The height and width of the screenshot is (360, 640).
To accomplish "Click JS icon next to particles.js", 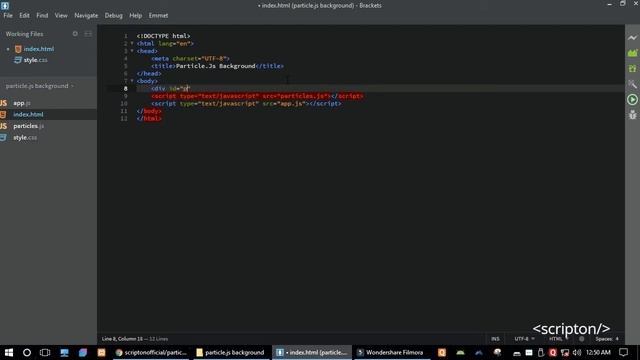I will point(4,126).
